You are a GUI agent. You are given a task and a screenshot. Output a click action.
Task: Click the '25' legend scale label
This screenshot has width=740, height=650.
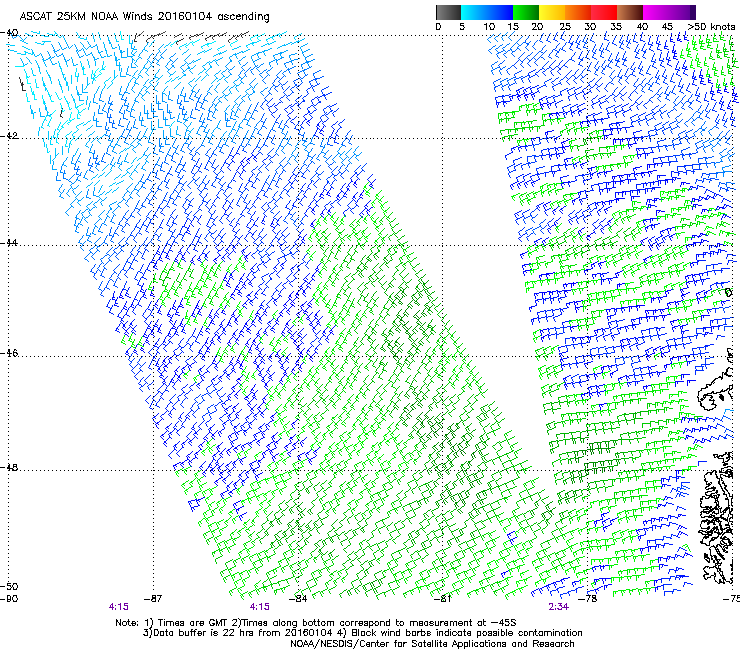pos(564,27)
